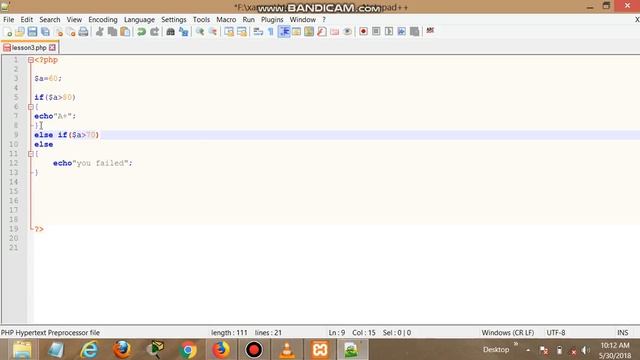Screen dimensions: 640x360
Task: Click the Close All toolbar icon
Action: 71,32
